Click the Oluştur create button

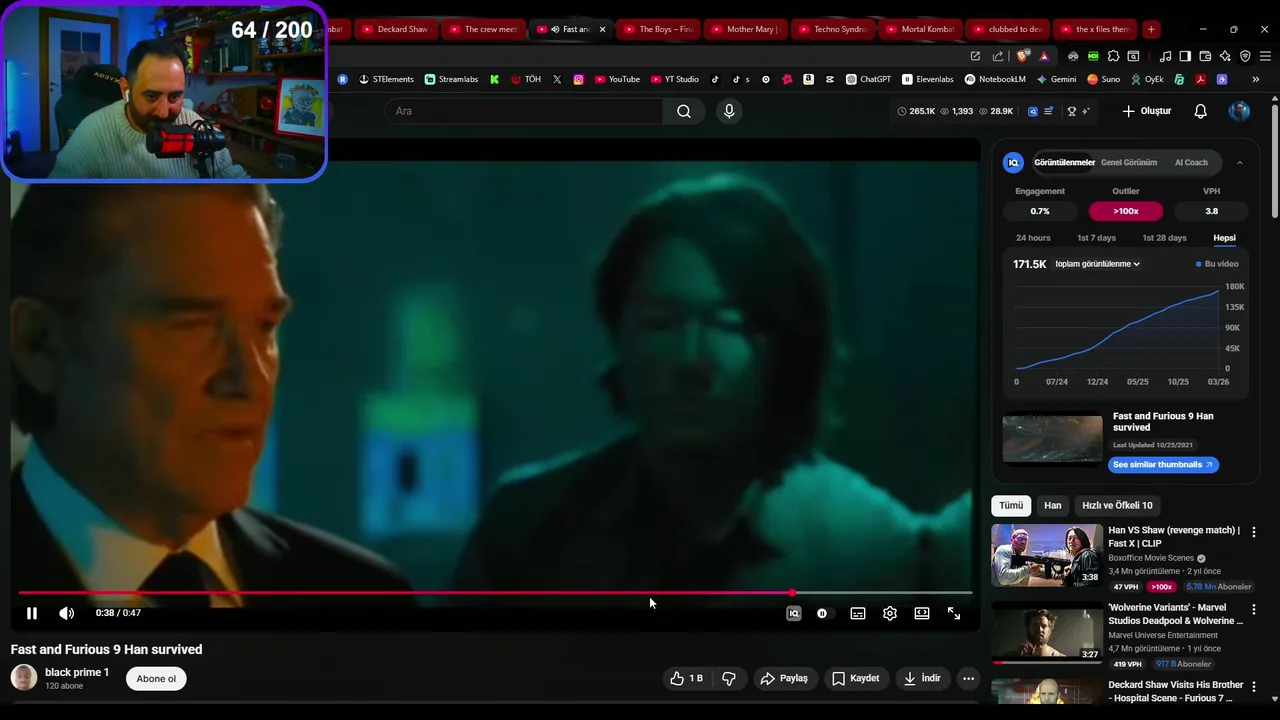tap(1147, 111)
